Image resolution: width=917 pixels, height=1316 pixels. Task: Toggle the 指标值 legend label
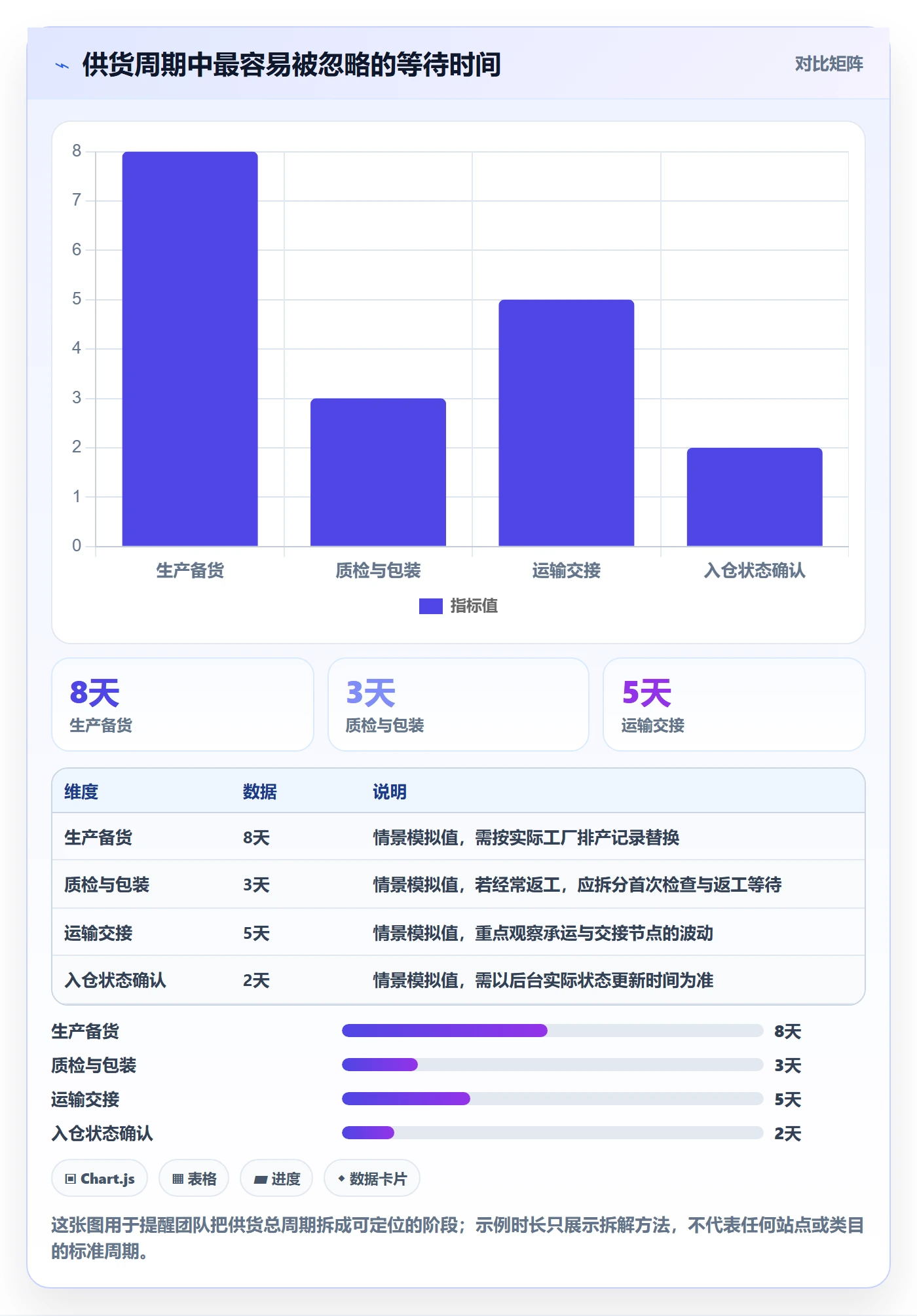pyautogui.click(x=474, y=606)
